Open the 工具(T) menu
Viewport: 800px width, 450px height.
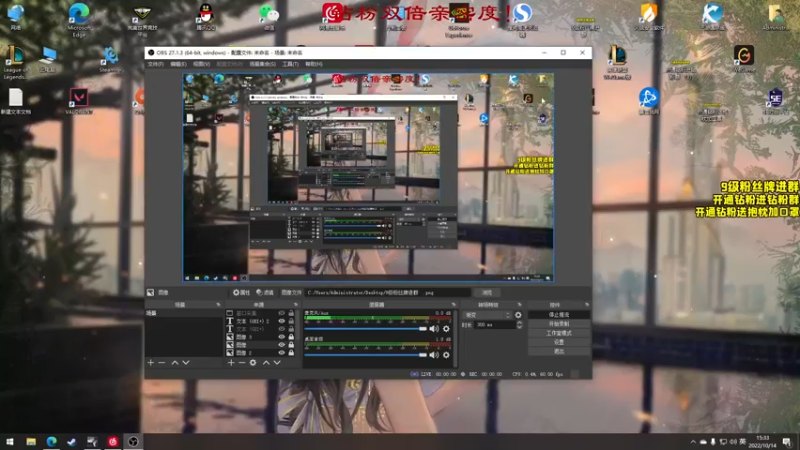(290, 64)
